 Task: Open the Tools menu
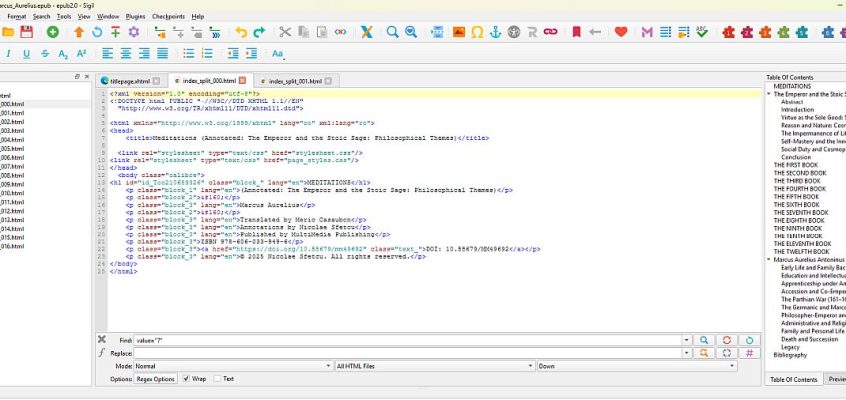(64, 17)
